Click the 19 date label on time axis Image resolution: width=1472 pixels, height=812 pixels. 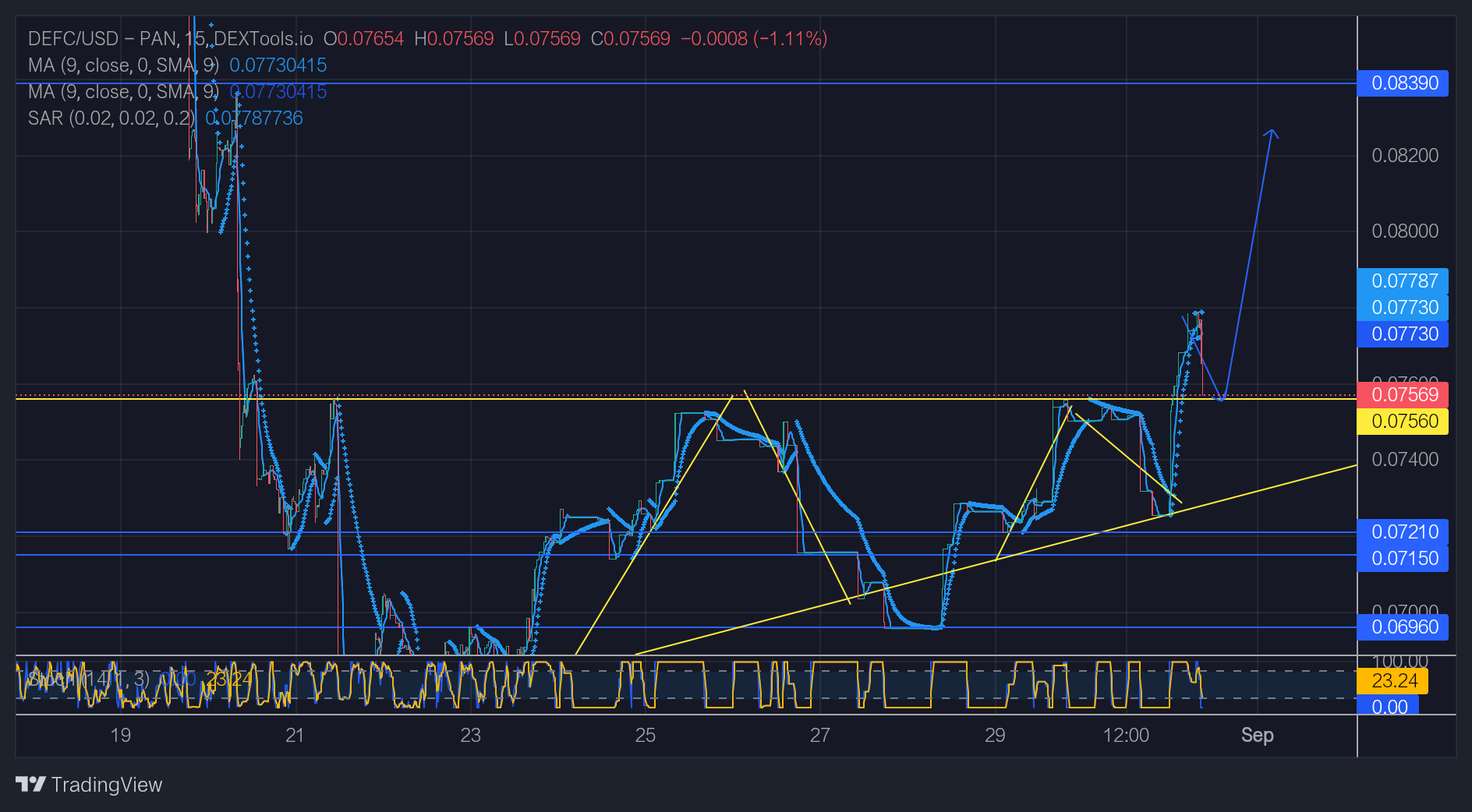121,735
